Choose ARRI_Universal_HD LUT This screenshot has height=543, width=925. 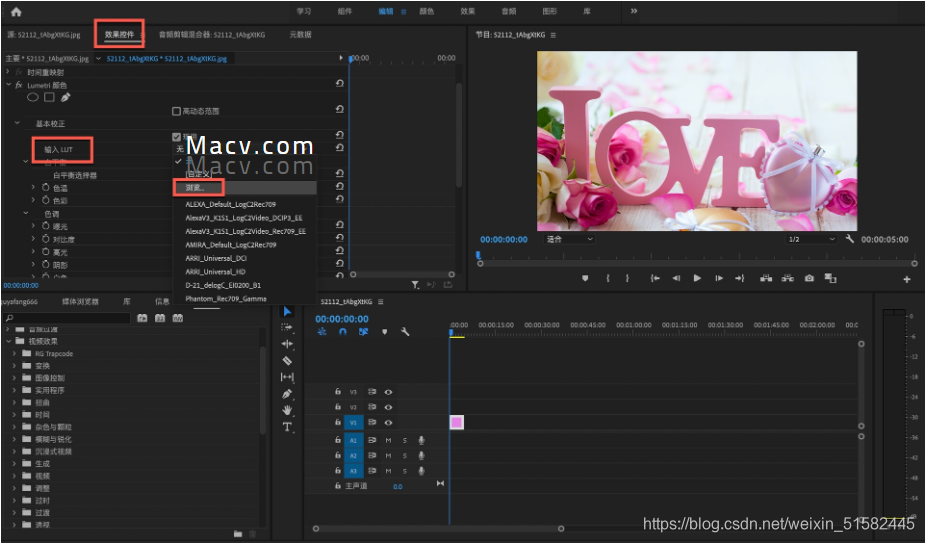(x=215, y=272)
